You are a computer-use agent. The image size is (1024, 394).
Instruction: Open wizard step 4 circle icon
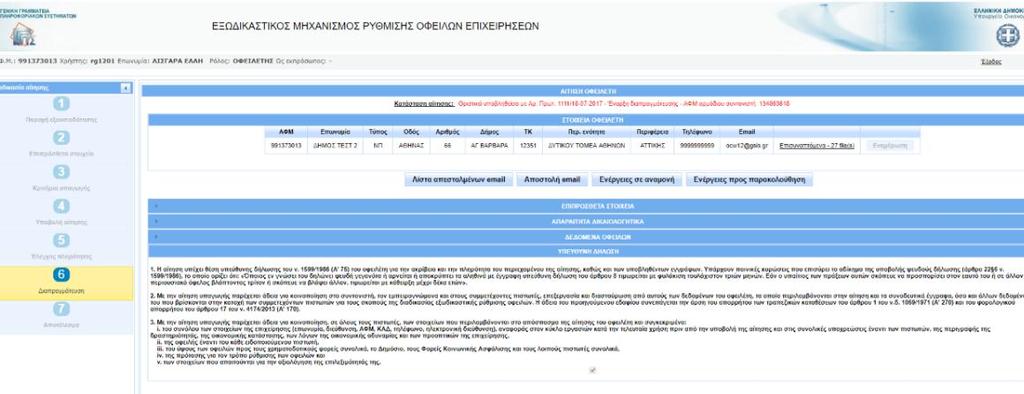pyautogui.click(x=61, y=206)
